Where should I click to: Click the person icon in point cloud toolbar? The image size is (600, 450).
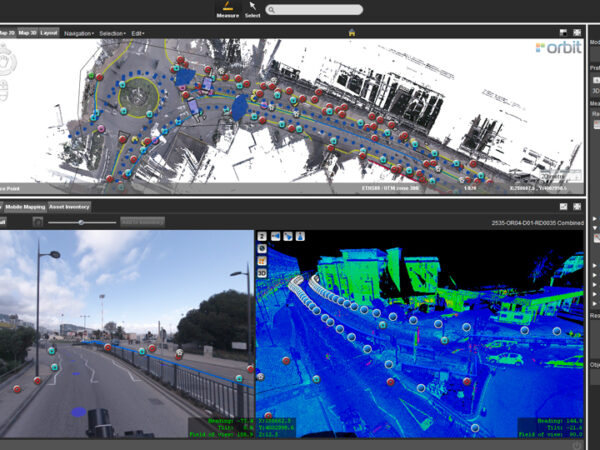tap(301, 236)
